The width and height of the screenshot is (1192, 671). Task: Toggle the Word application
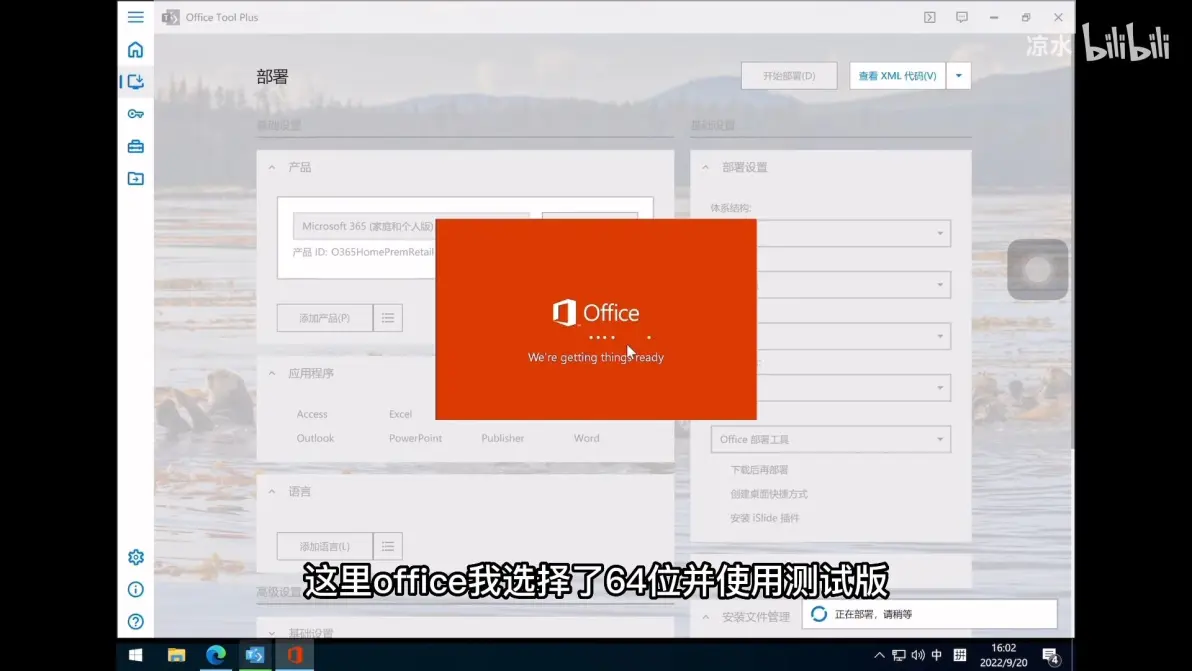[587, 438]
